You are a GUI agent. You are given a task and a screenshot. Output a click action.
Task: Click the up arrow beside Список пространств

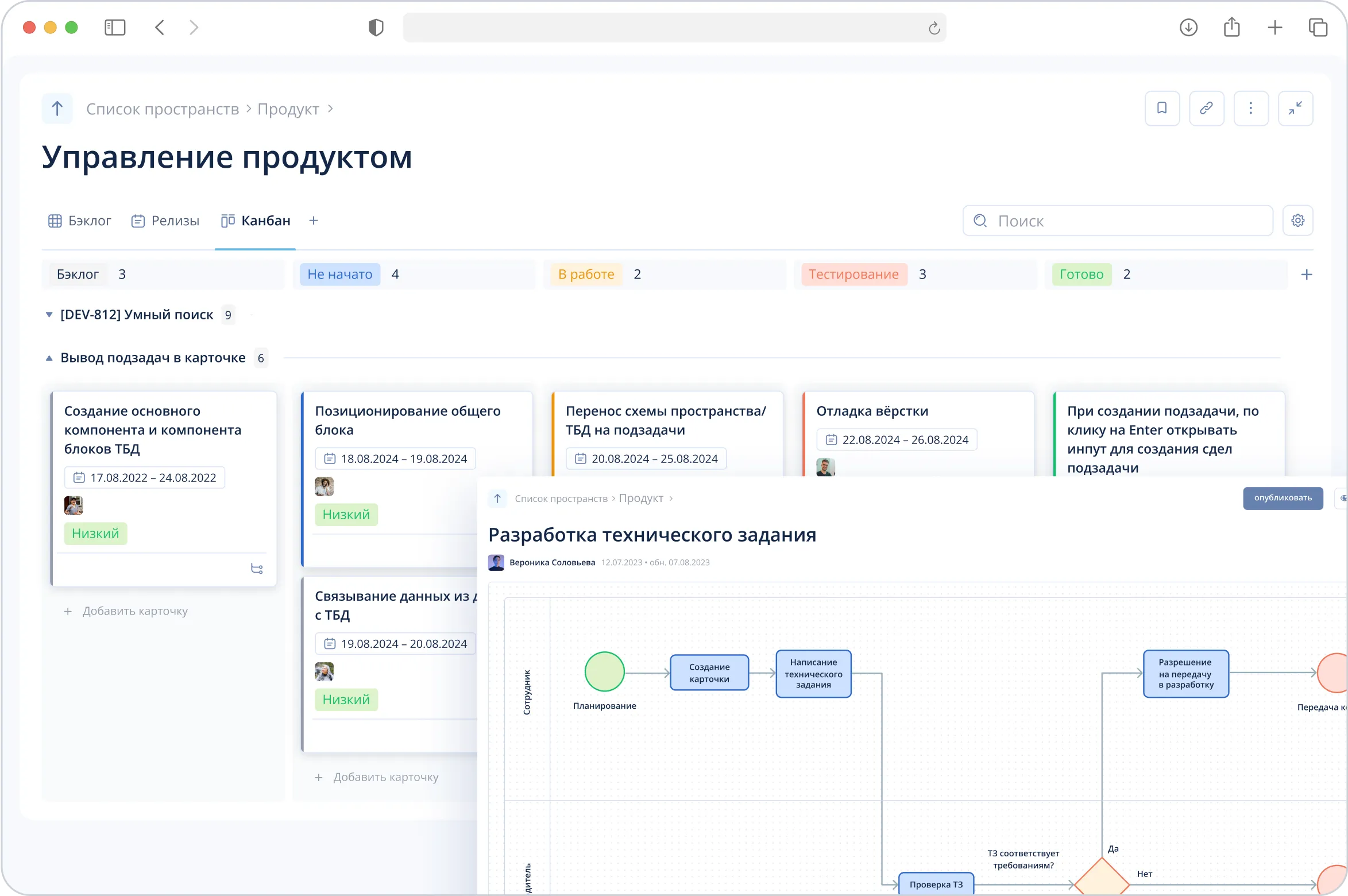click(x=57, y=109)
